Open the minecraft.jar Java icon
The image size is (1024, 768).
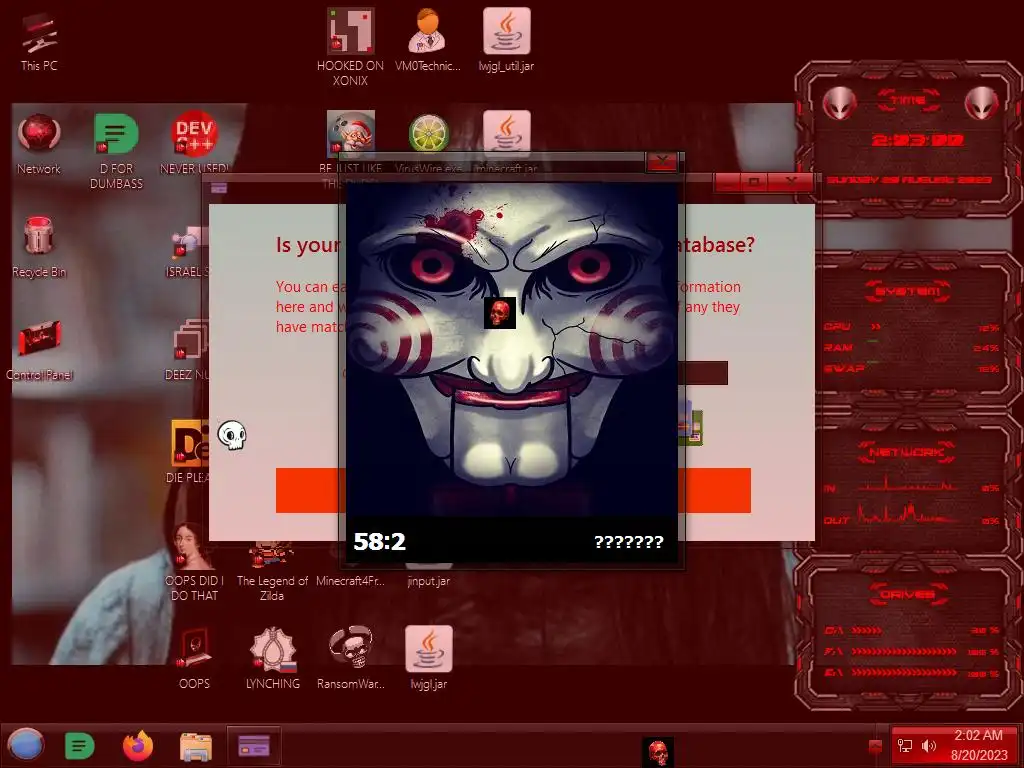click(506, 133)
